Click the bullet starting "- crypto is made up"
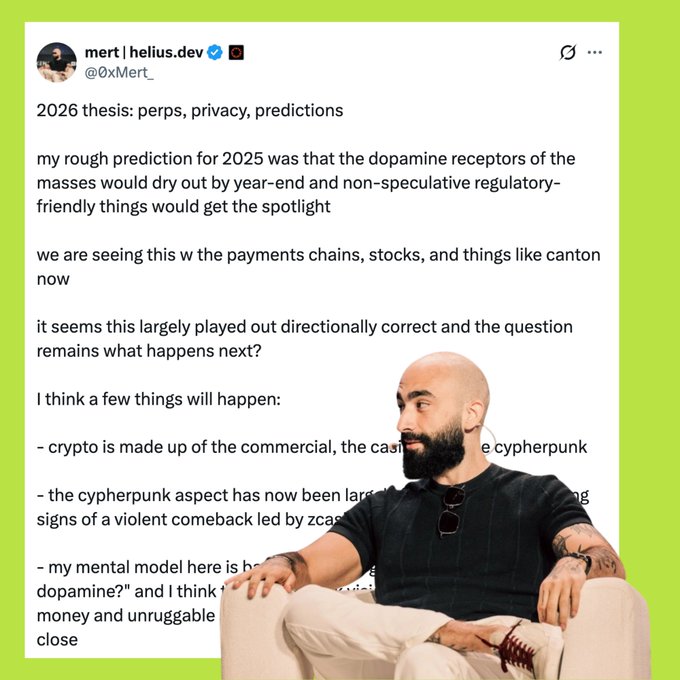Image resolution: width=680 pixels, height=680 pixels. pyautogui.click(x=200, y=447)
